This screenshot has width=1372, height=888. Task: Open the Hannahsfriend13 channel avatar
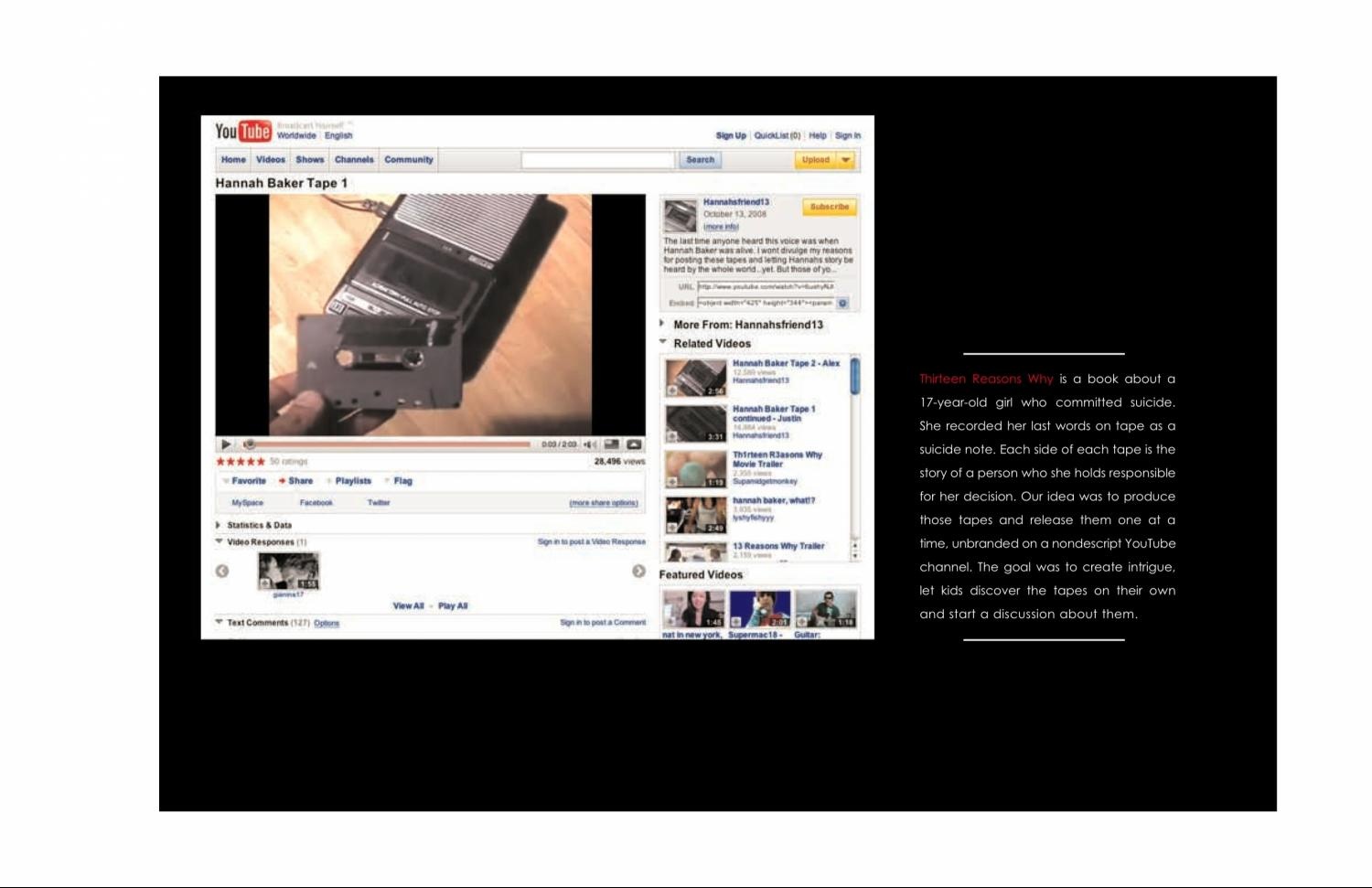tap(681, 216)
